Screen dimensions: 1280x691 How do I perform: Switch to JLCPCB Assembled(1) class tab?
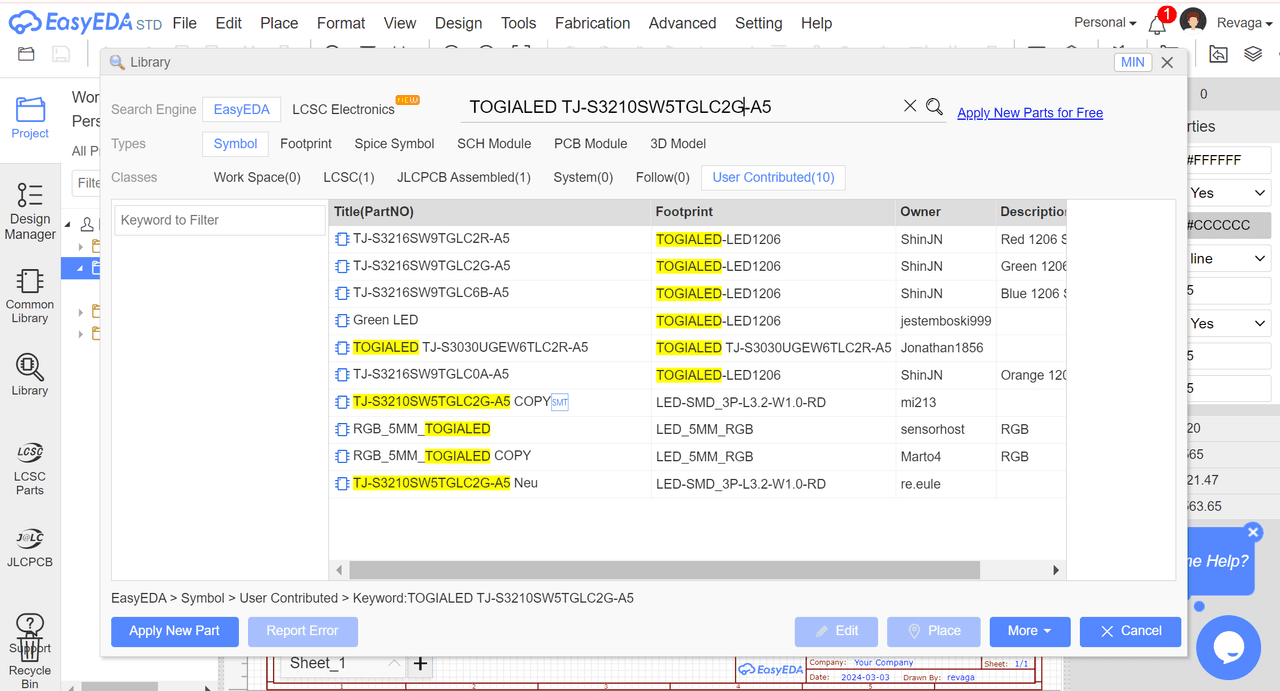pyautogui.click(x=464, y=178)
